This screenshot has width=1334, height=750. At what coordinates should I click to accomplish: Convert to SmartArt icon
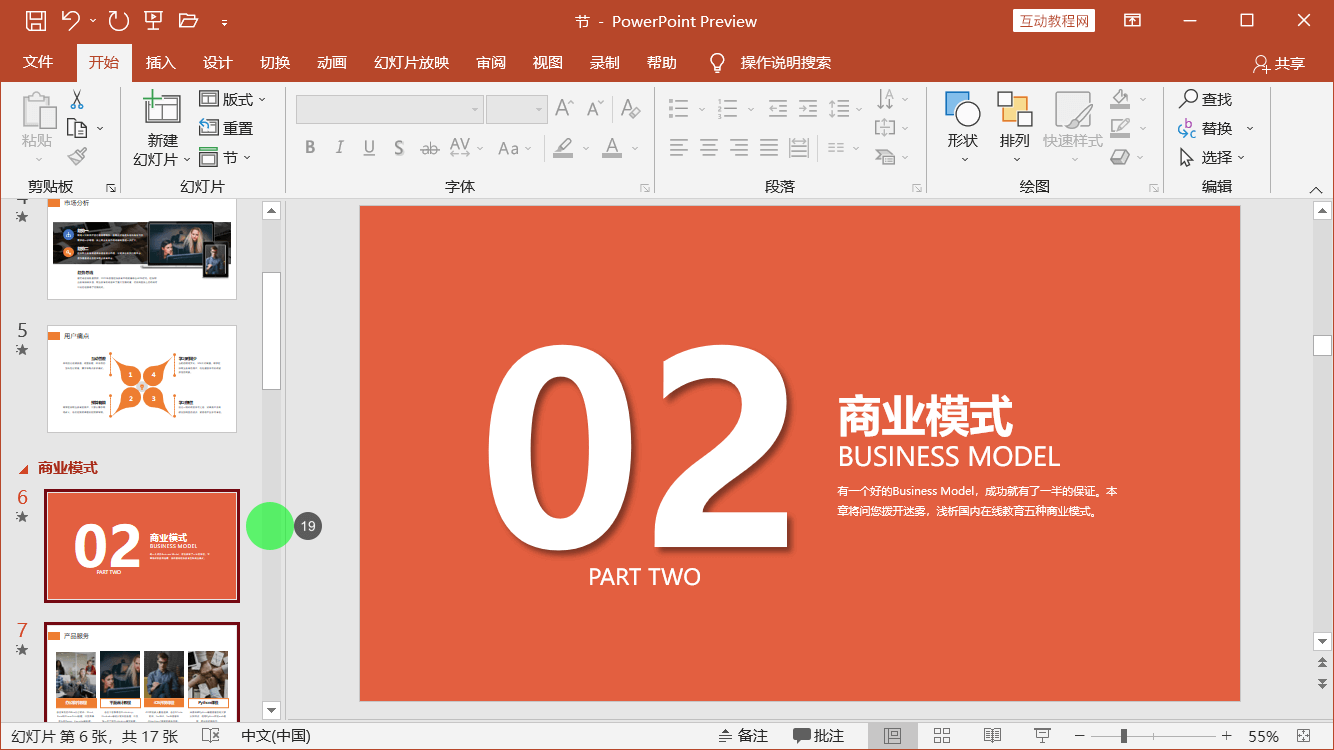(886, 157)
